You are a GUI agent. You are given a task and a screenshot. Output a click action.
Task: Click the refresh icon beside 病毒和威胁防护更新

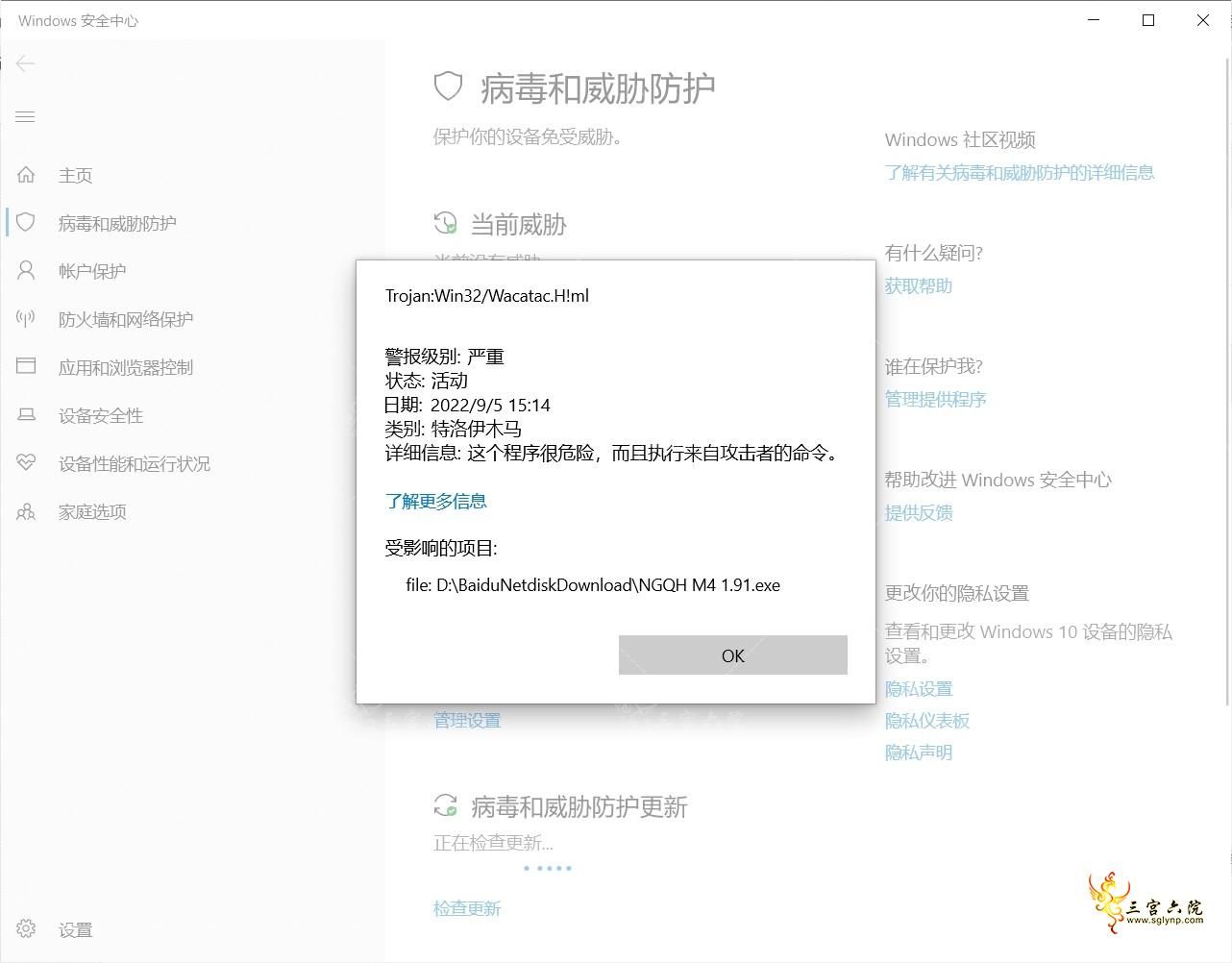coord(445,805)
